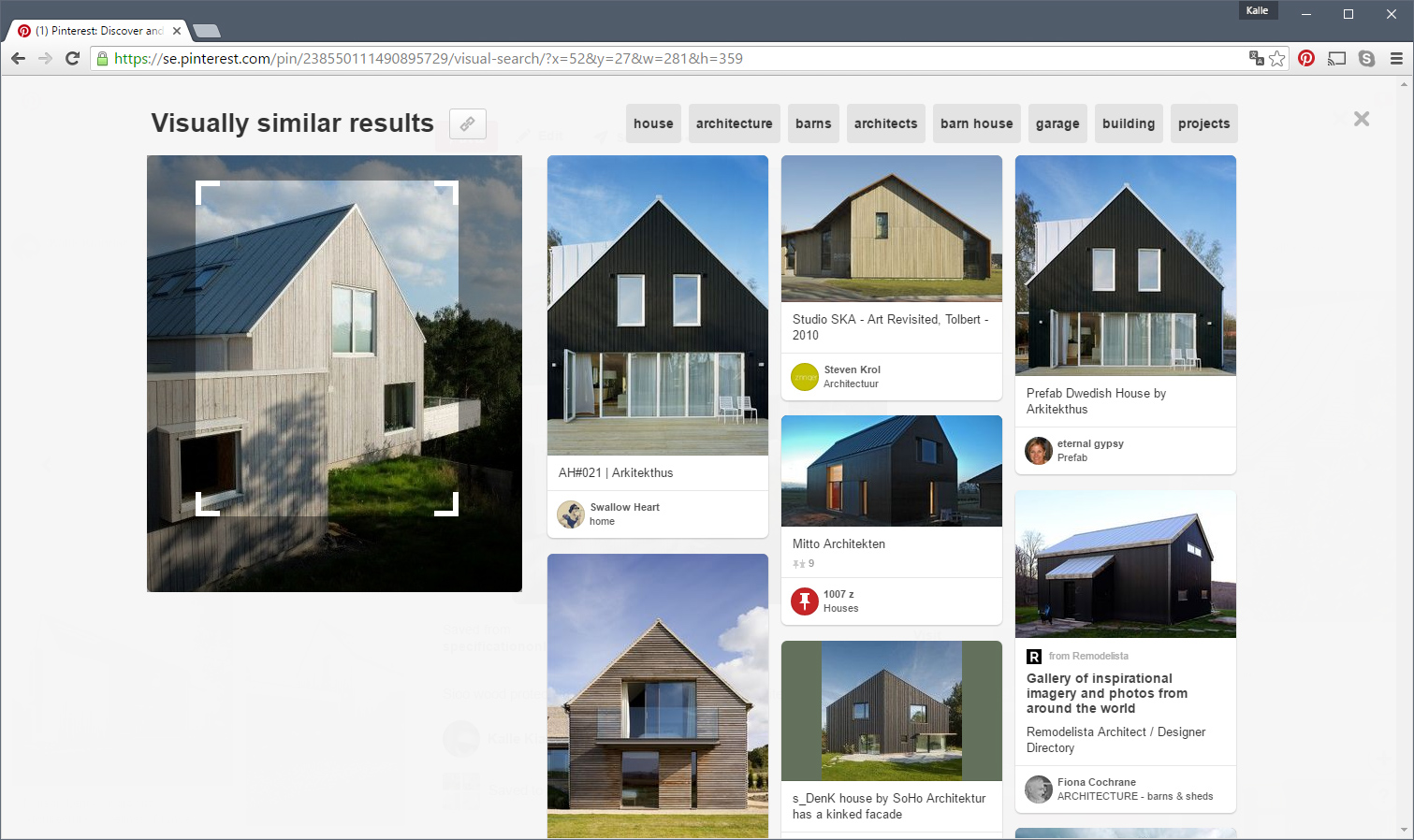1414x840 pixels.
Task: Open the AH#021 Arkitekthus house image
Action: (x=658, y=305)
